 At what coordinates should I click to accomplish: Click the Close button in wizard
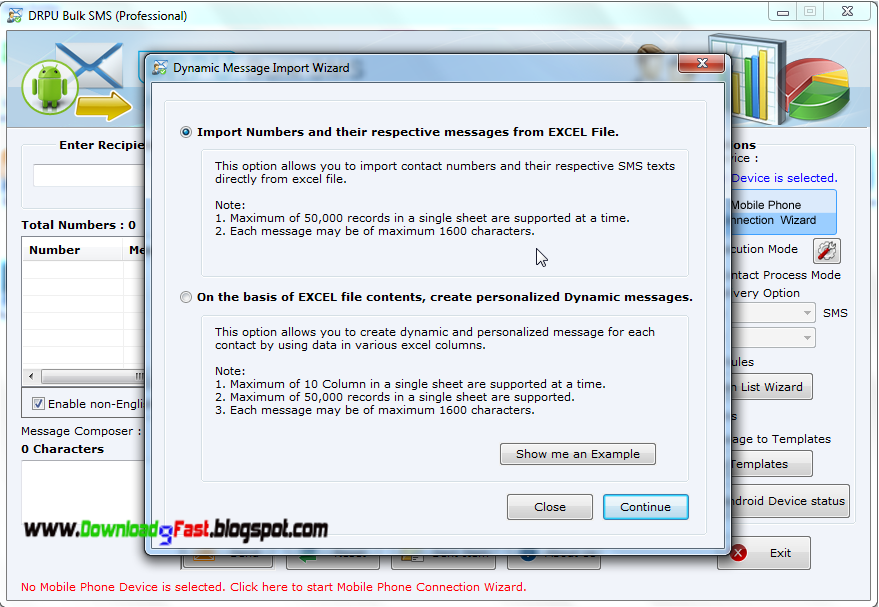pos(549,507)
